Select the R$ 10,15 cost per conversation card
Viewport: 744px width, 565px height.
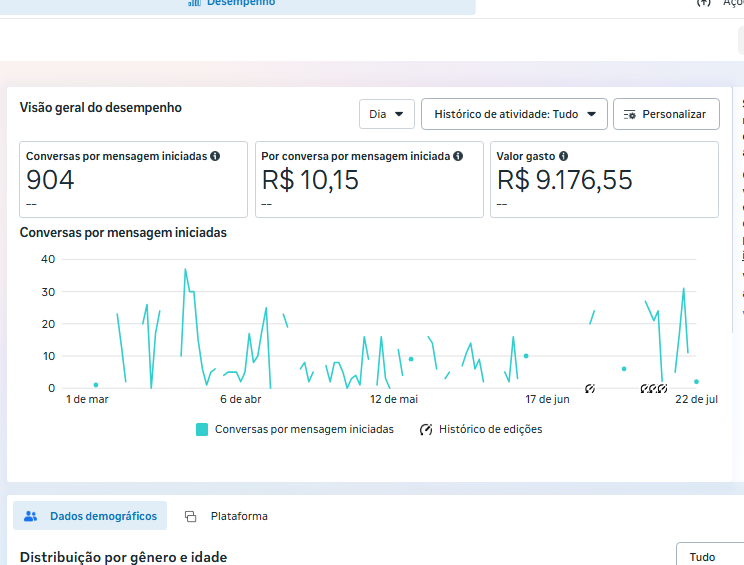click(369, 179)
